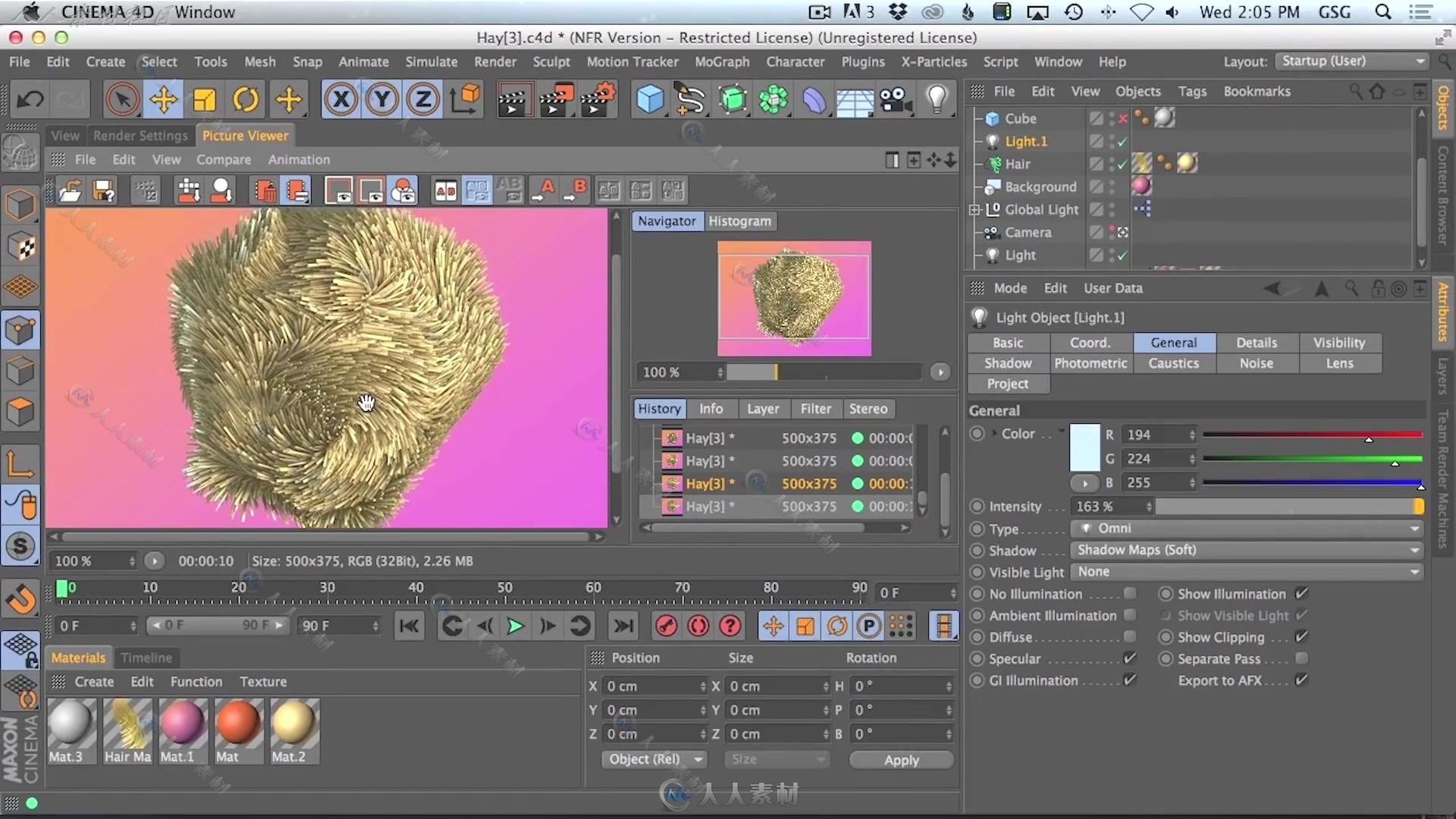Open the light Type dropdown
Screen dimensions: 1456x819
tap(1247, 529)
